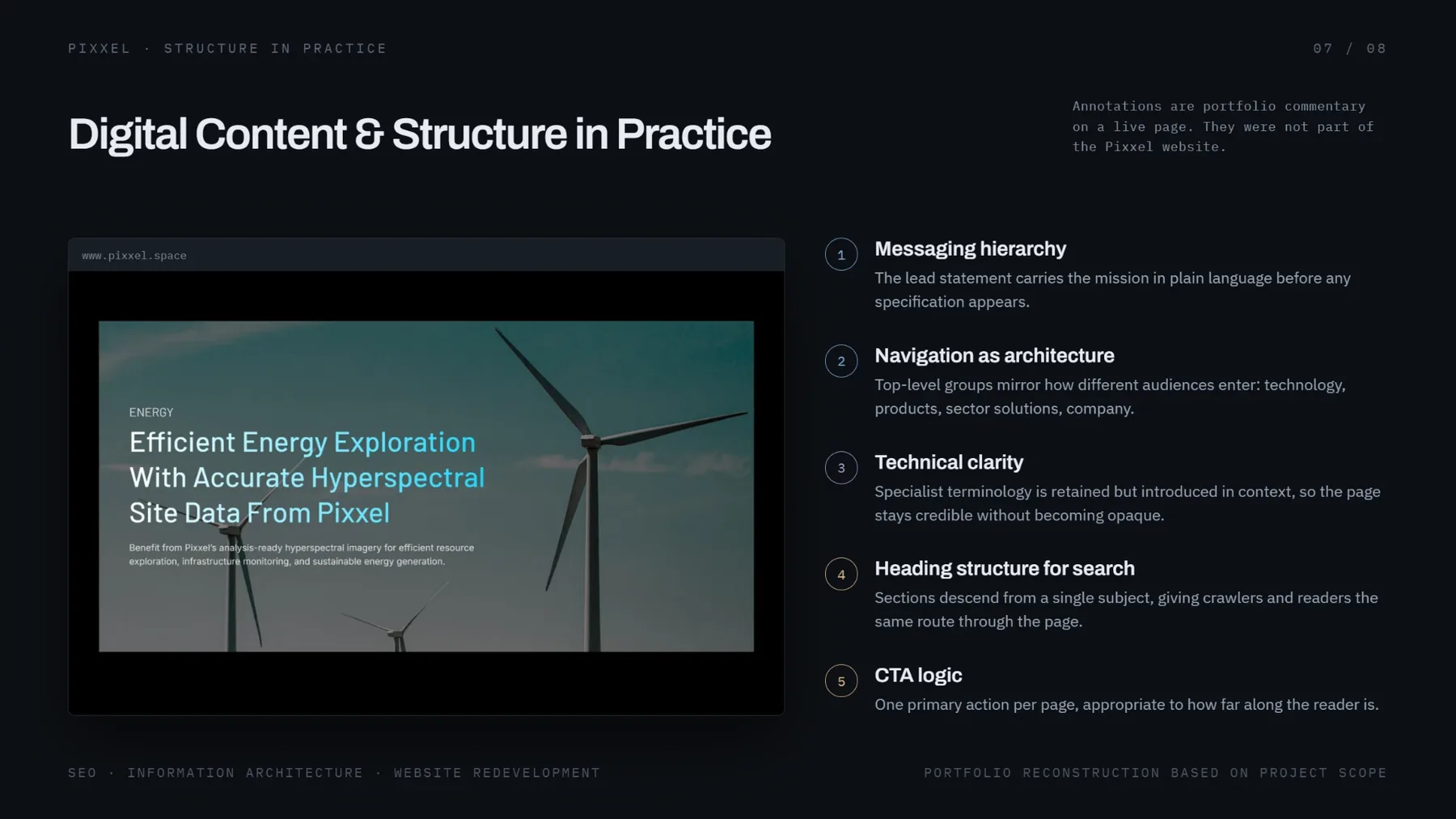Select the 'Messaging hierarchy' heading
The image size is (1456, 819).
point(970,248)
